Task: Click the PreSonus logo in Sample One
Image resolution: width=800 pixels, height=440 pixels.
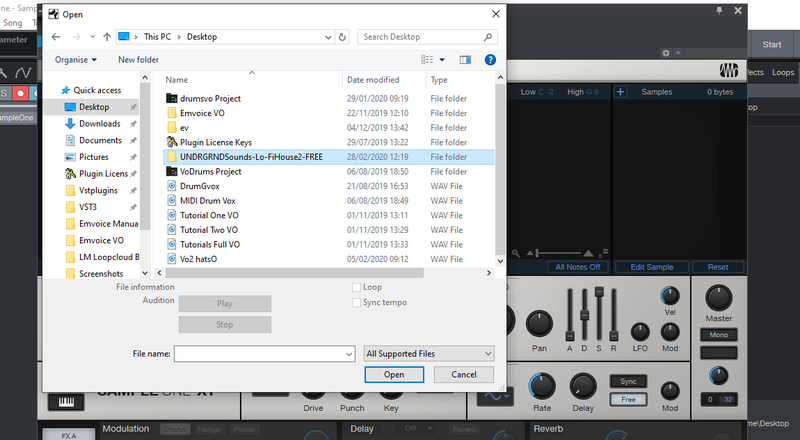Action: (729, 70)
